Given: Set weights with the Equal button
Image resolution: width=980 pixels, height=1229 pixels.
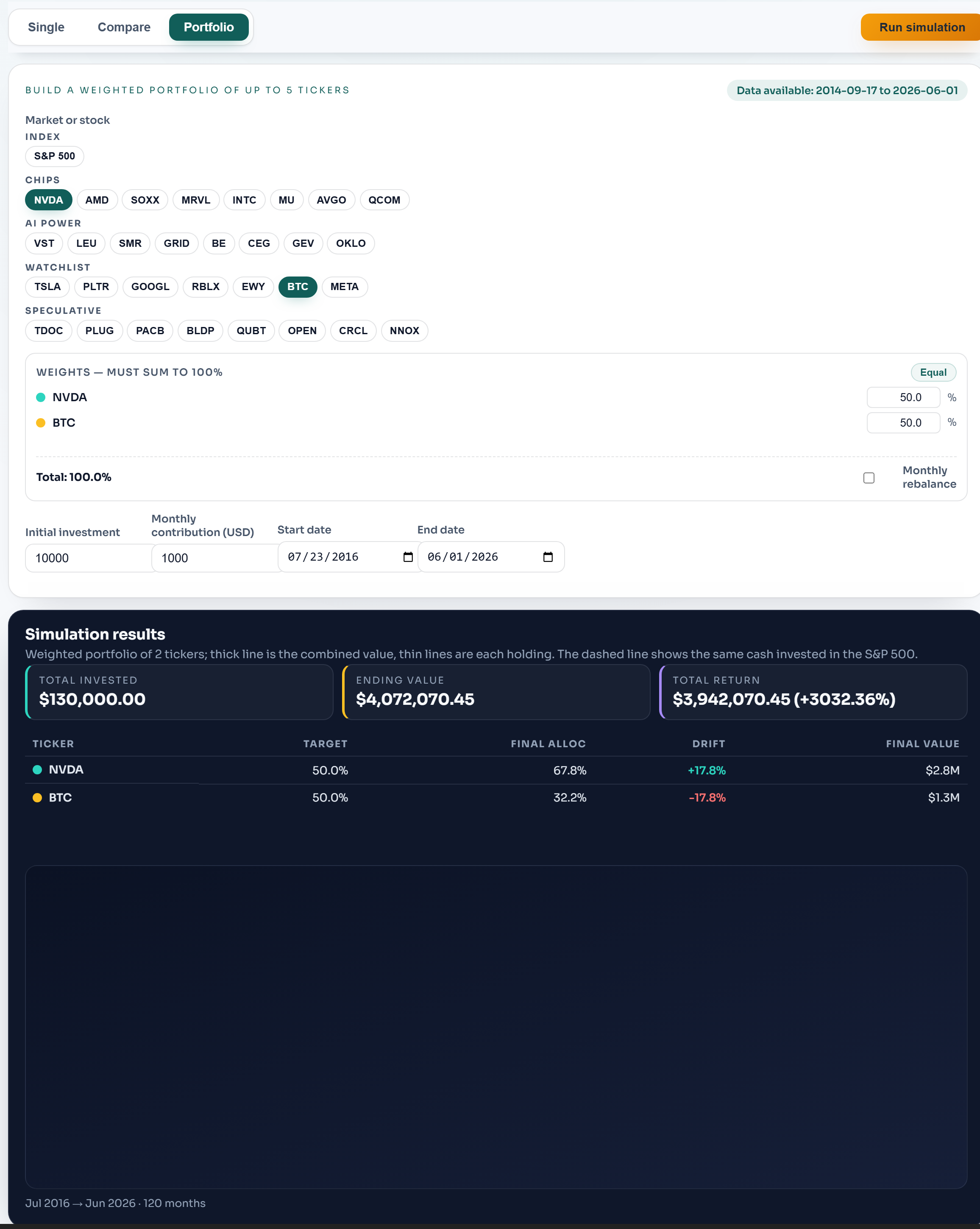Looking at the screenshot, I should 933,372.
